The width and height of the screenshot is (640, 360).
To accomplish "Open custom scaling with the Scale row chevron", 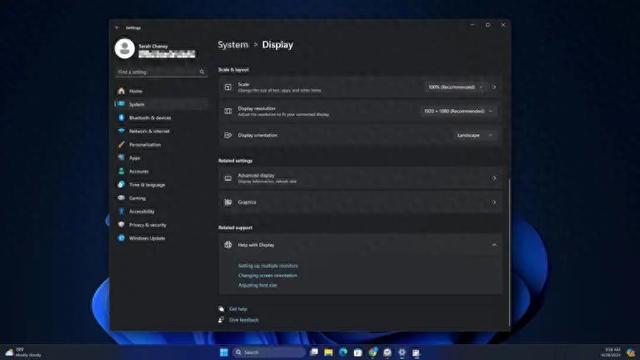I will [x=494, y=87].
